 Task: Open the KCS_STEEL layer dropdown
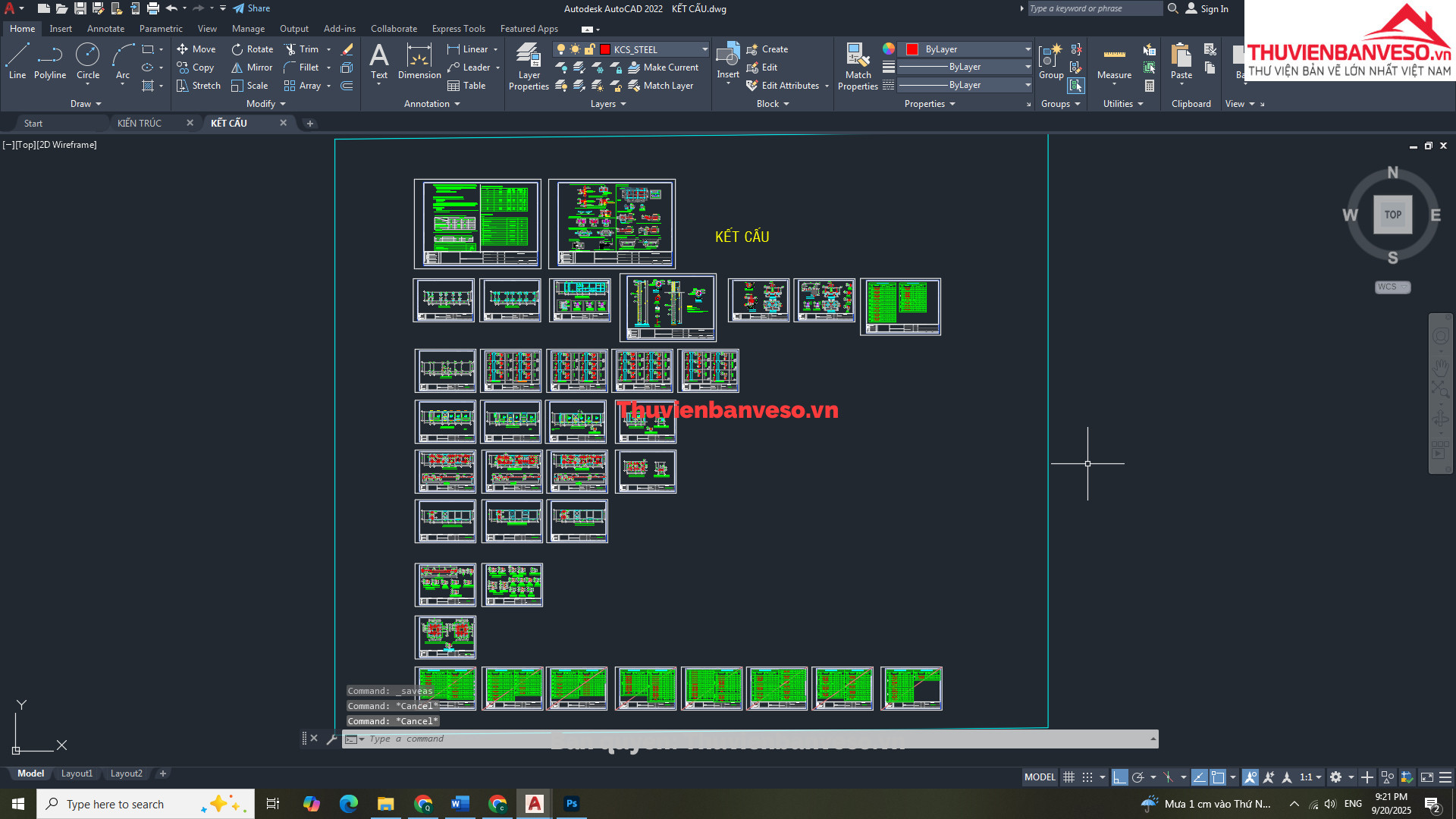[x=704, y=49]
